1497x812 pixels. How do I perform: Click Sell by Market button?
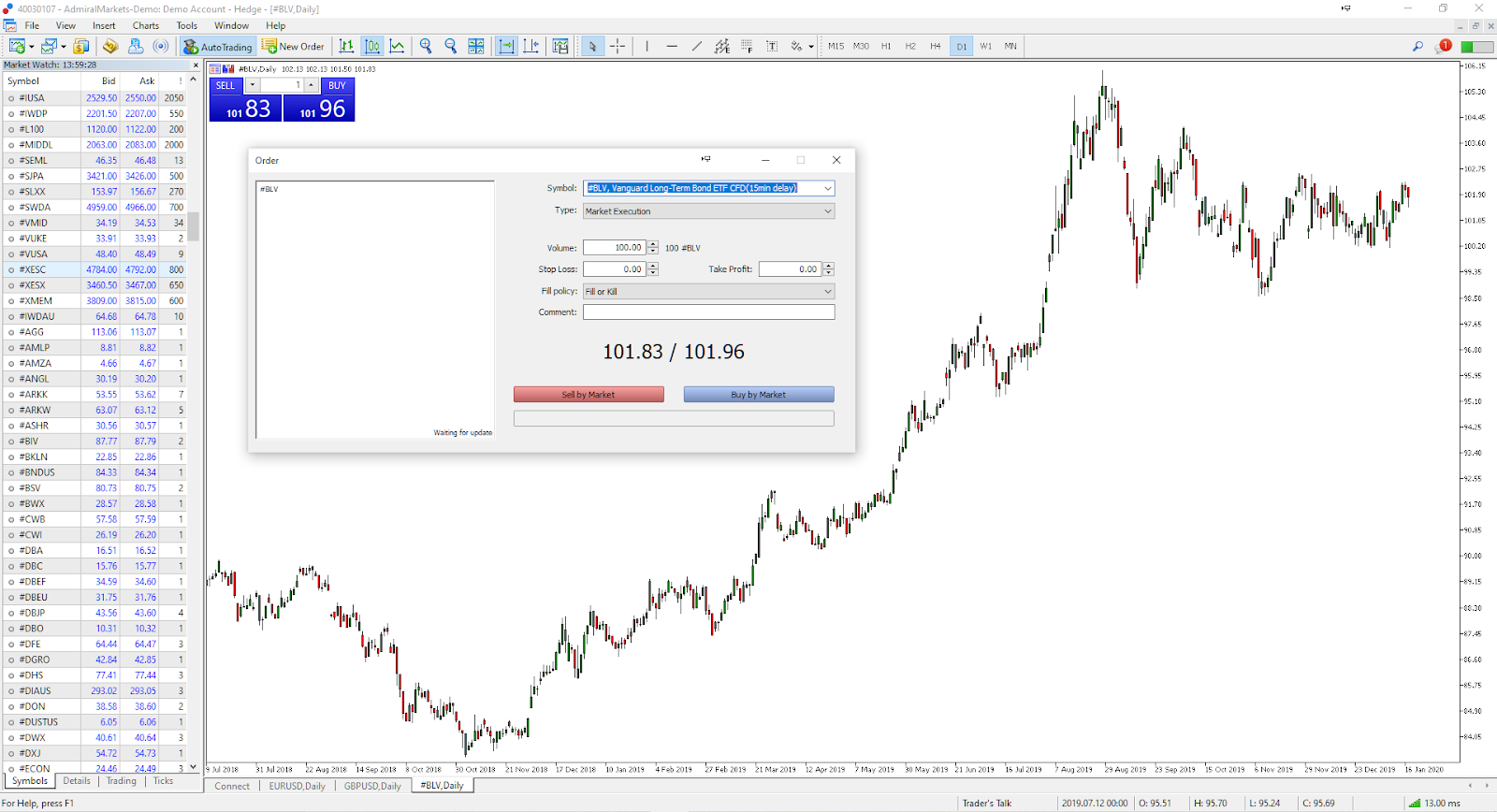(x=589, y=395)
